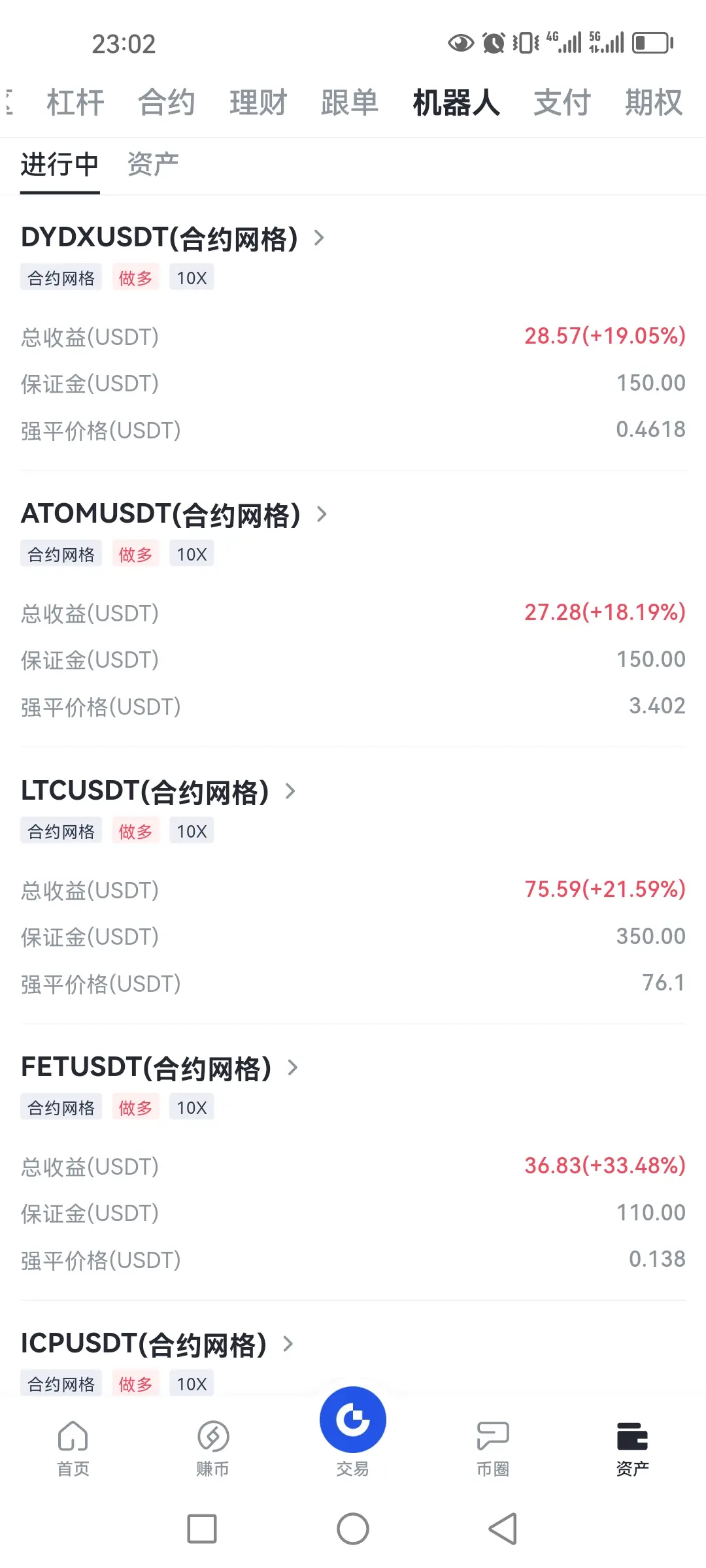Open FETUSDT grid bot details arrow
Viewport: 706px width, 1568px height.
pos(293,1068)
